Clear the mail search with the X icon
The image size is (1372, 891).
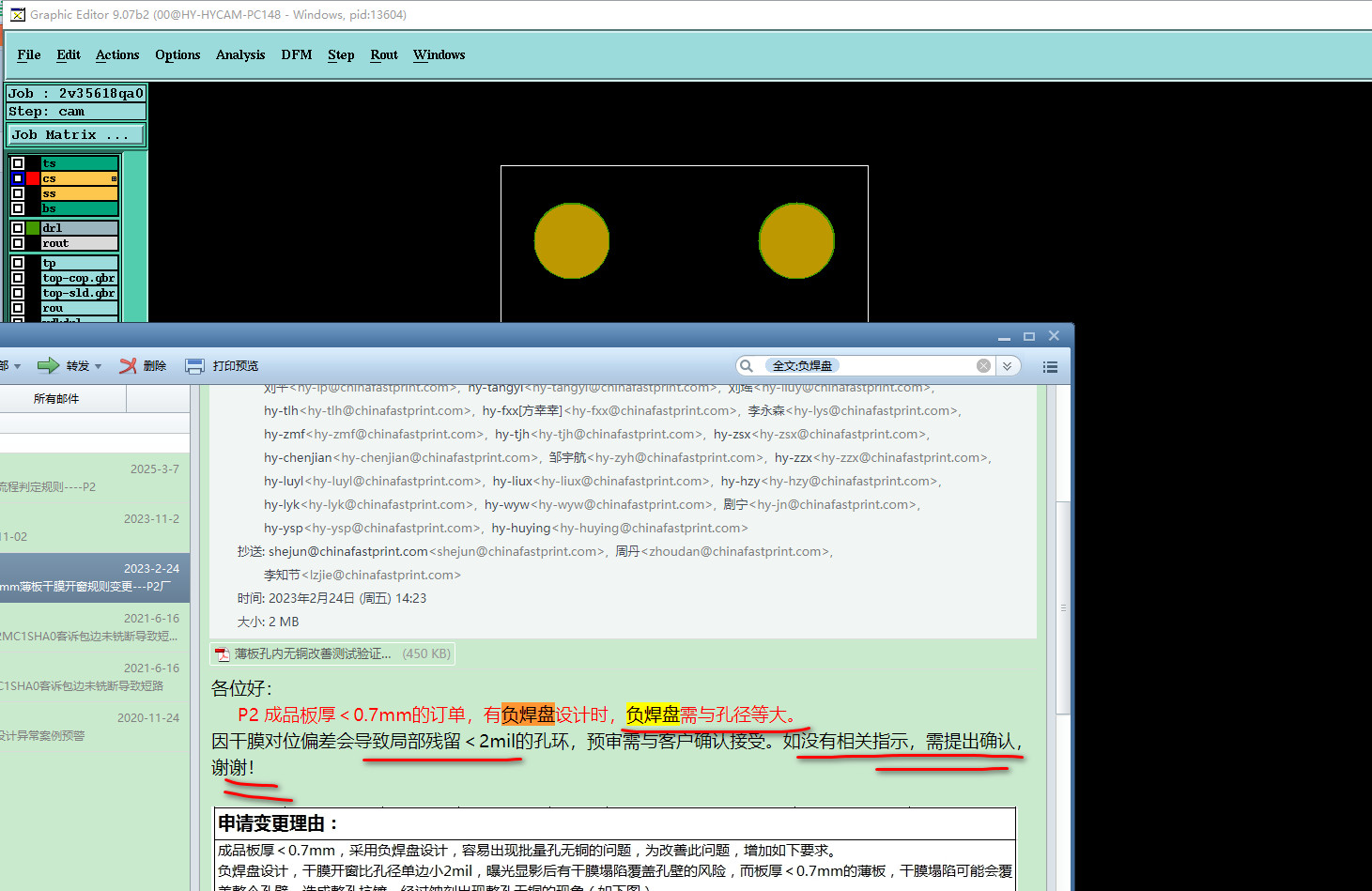click(983, 366)
